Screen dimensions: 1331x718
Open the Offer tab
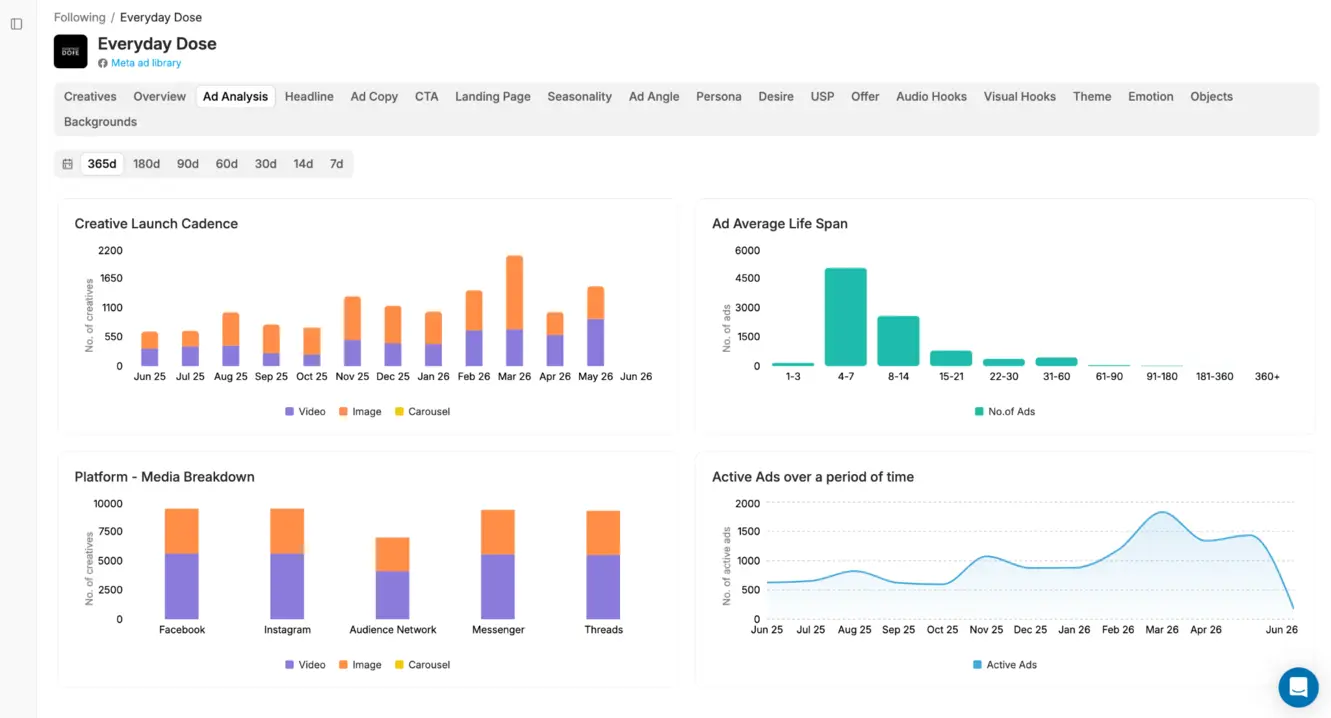point(865,97)
